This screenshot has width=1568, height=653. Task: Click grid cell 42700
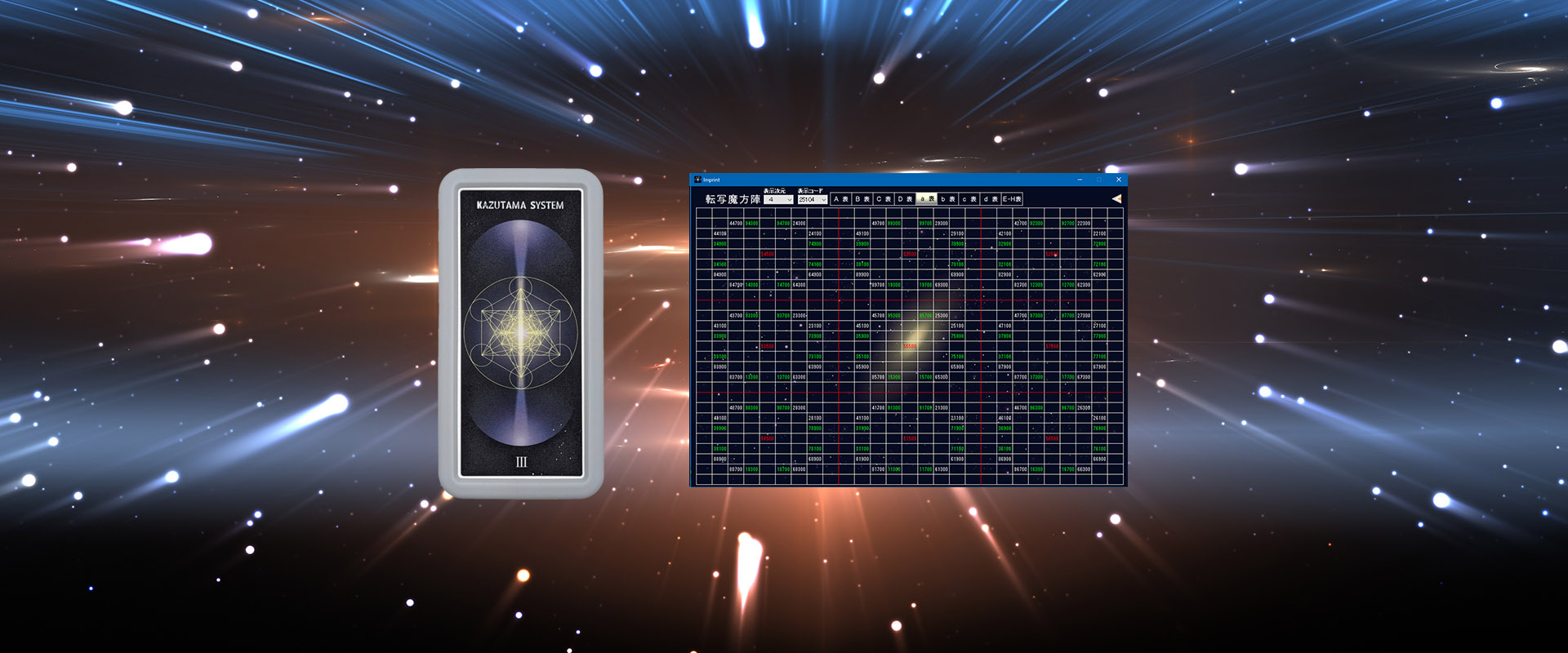click(x=1021, y=224)
